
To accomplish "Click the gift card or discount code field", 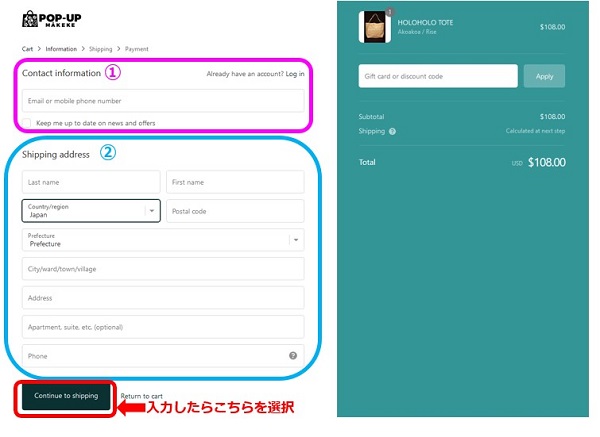I will coord(438,76).
